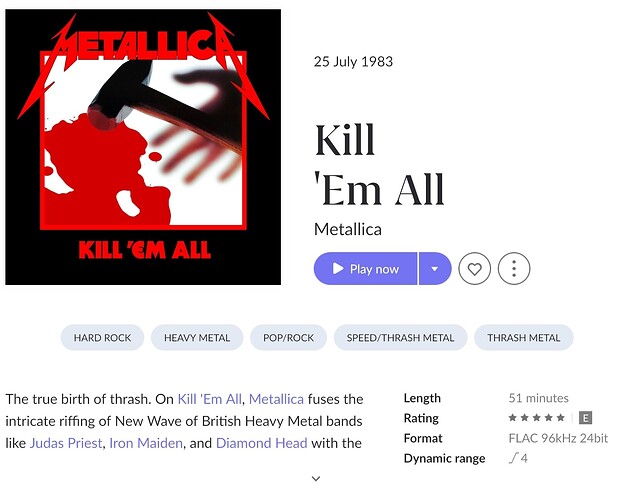This screenshot has width=625, height=500.
Task: Click the explicit 'E' badge
Action: (x=586, y=418)
